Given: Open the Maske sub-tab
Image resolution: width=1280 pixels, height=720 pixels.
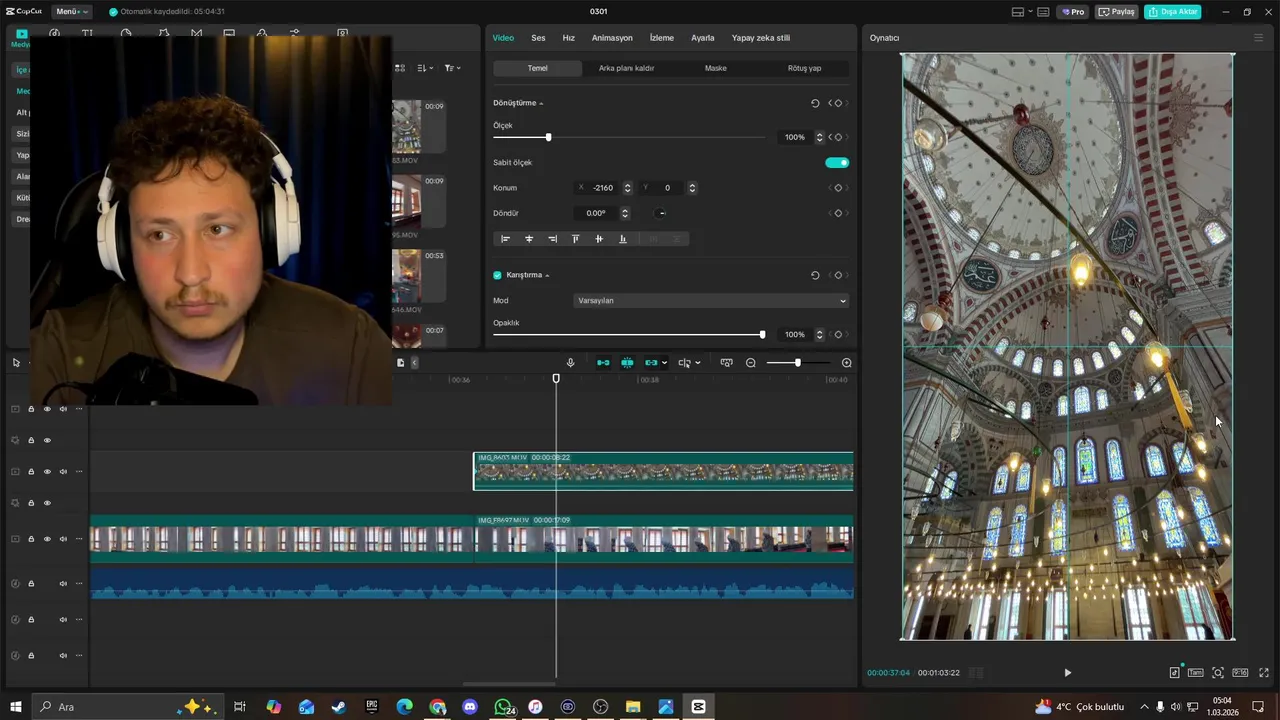Looking at the screenshot, I should tap(715, 68).
